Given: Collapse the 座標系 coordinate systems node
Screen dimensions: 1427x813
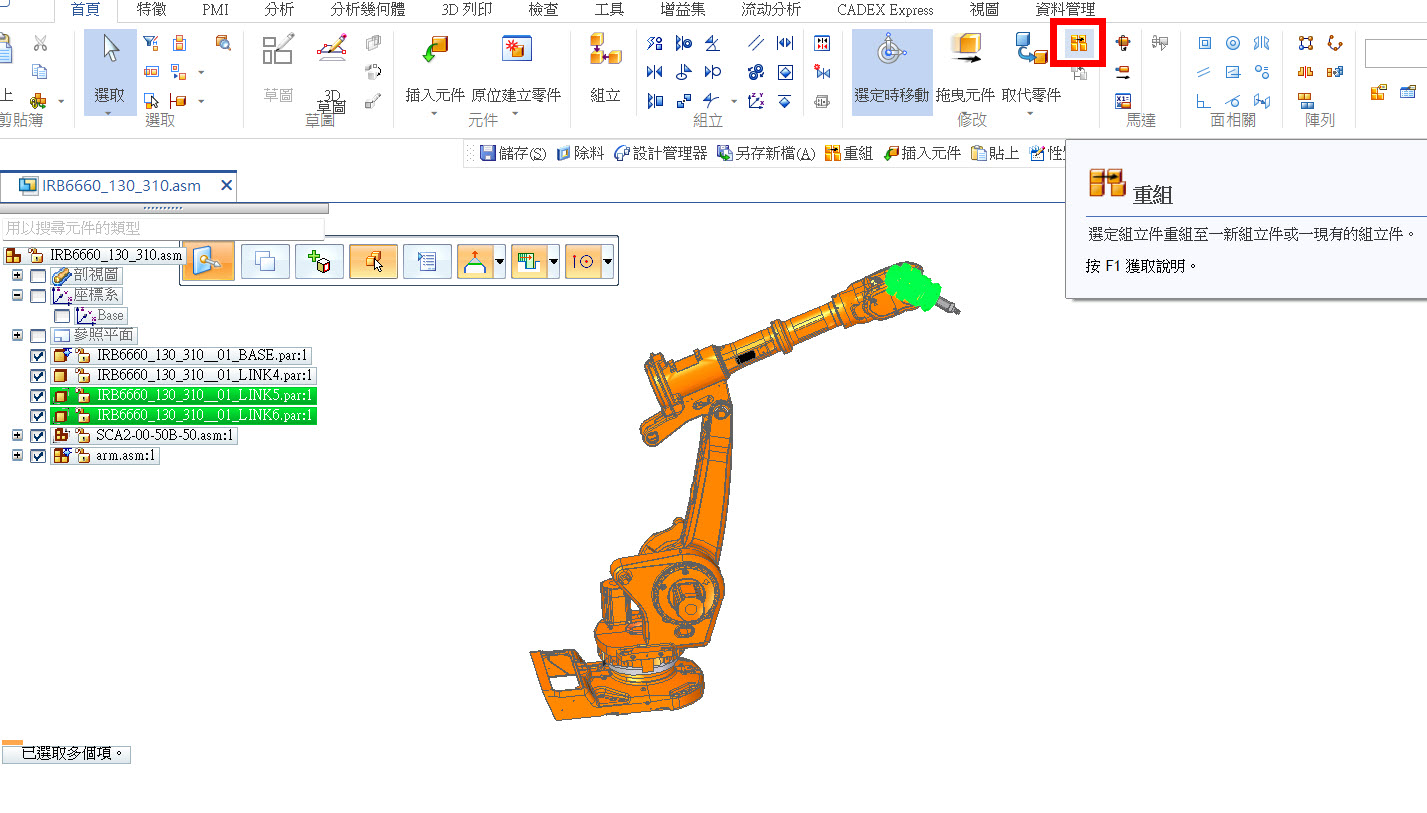Looking at the screenshot, I should pyautogui.click(x=17, y=296).
